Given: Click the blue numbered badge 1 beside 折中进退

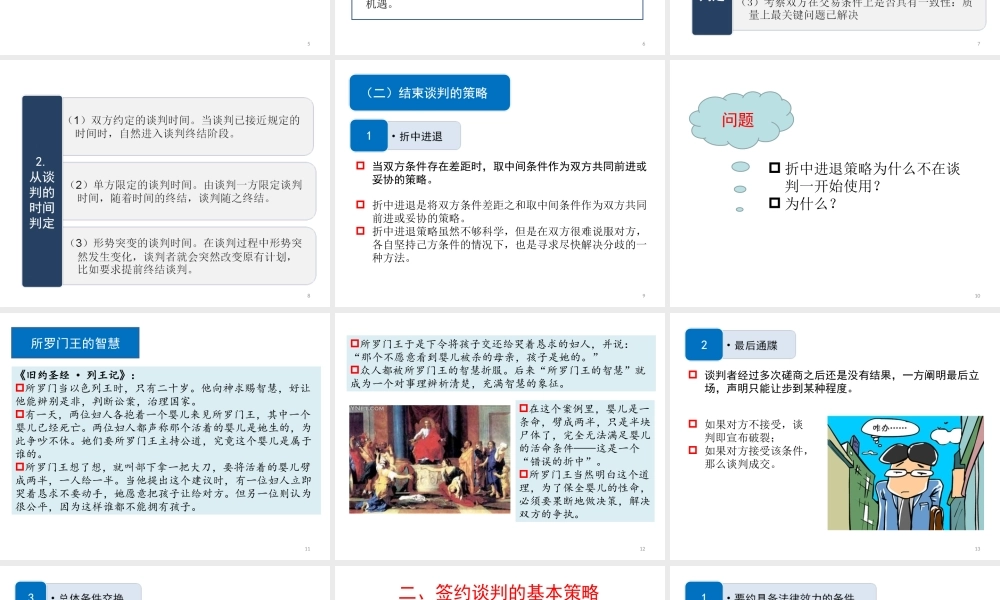Looking at the screenshot, I should 368,135.
